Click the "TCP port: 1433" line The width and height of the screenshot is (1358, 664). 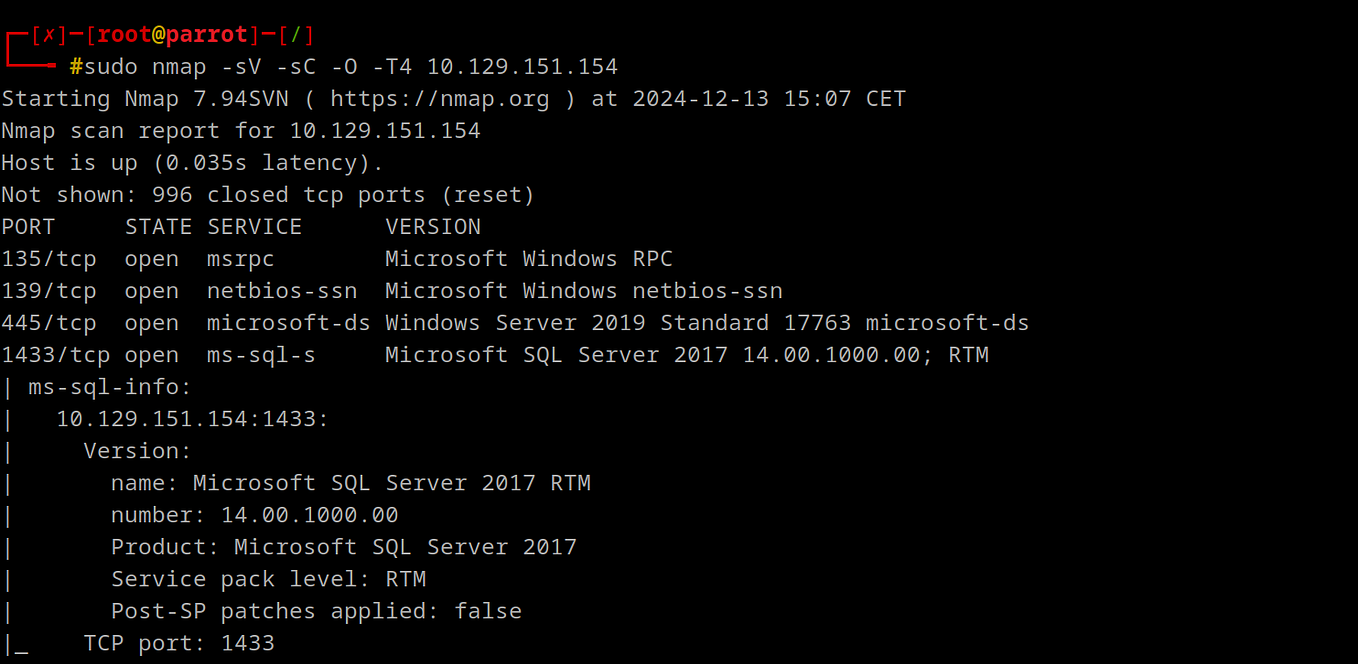tap(178, 643)
